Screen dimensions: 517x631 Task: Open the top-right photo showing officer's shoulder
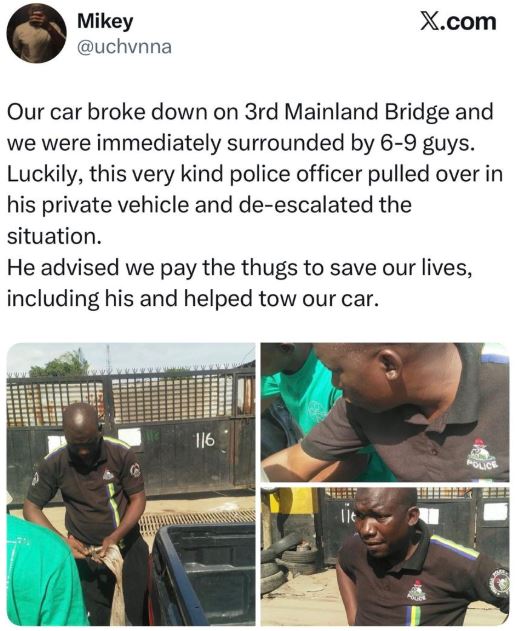[x=385, y=412]
